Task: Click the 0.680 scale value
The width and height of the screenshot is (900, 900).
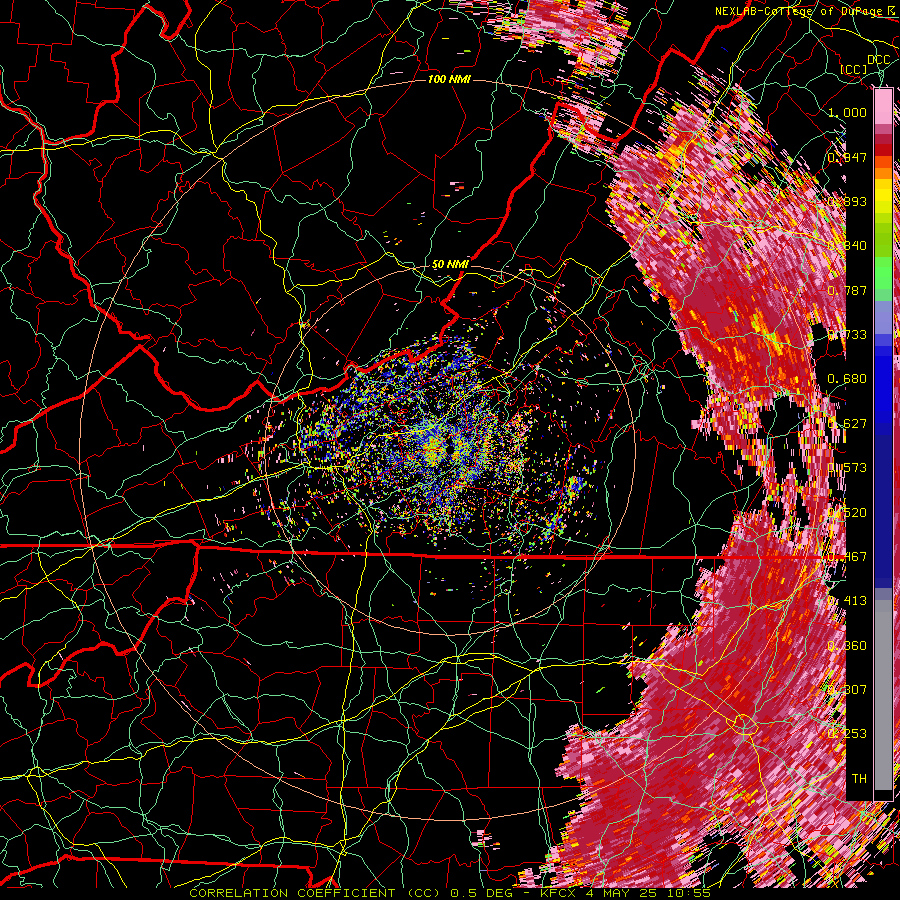Action: tap(847, 379)
